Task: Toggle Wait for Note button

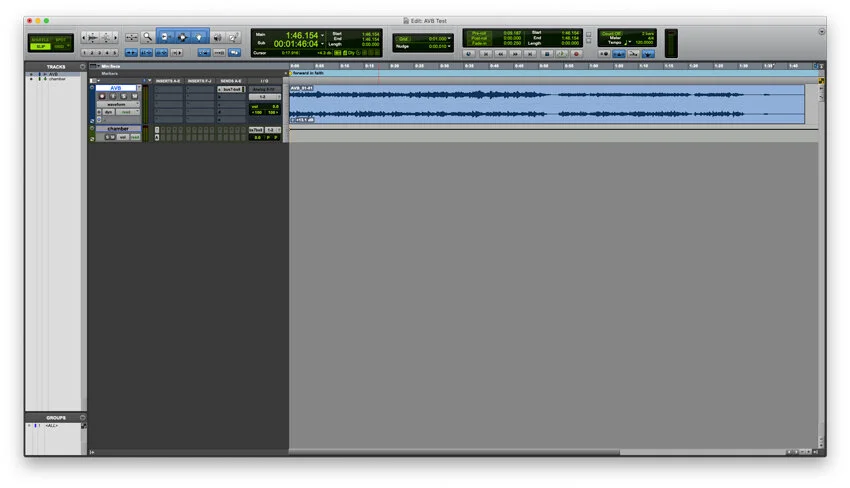Action: pos(604,54)
